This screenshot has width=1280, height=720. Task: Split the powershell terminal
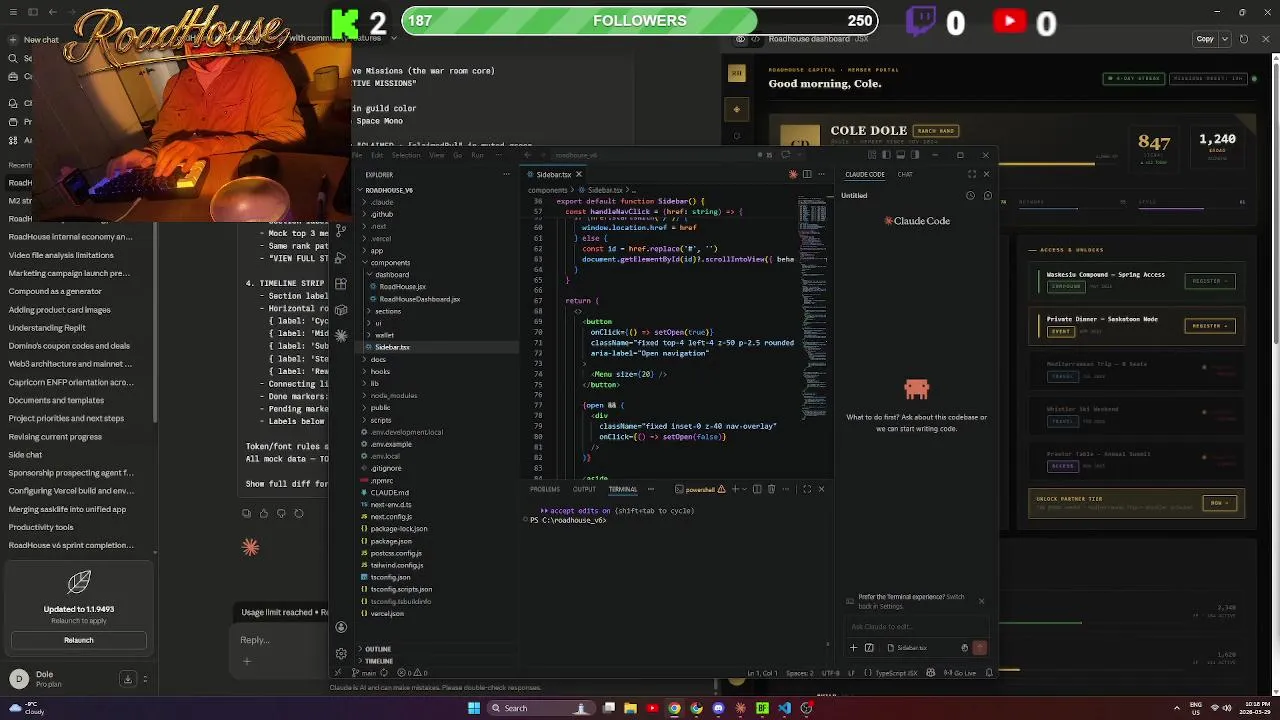757,489
